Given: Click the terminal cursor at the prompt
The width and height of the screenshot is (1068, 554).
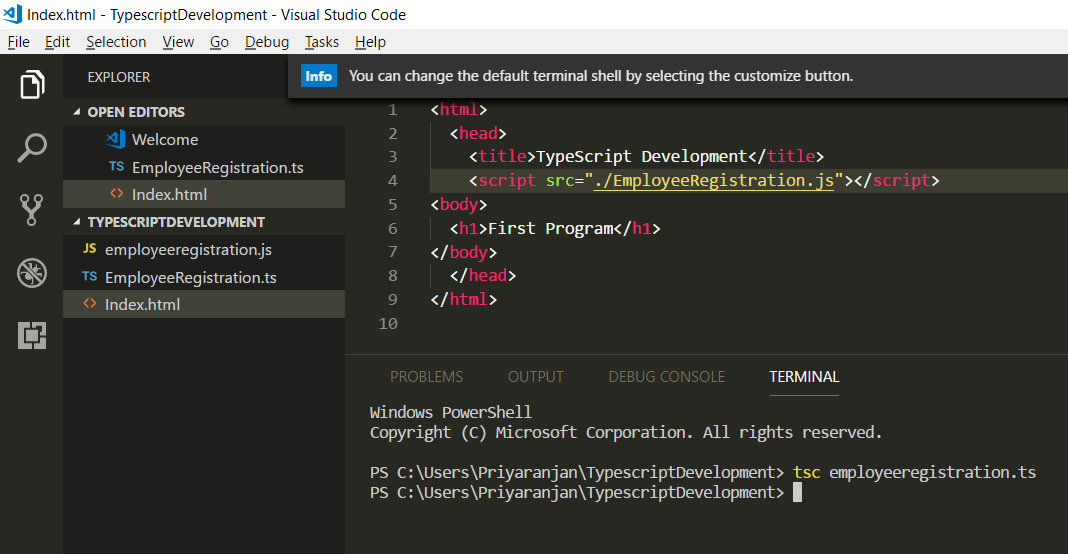Looking at the screenshot, I should point(798,492).
